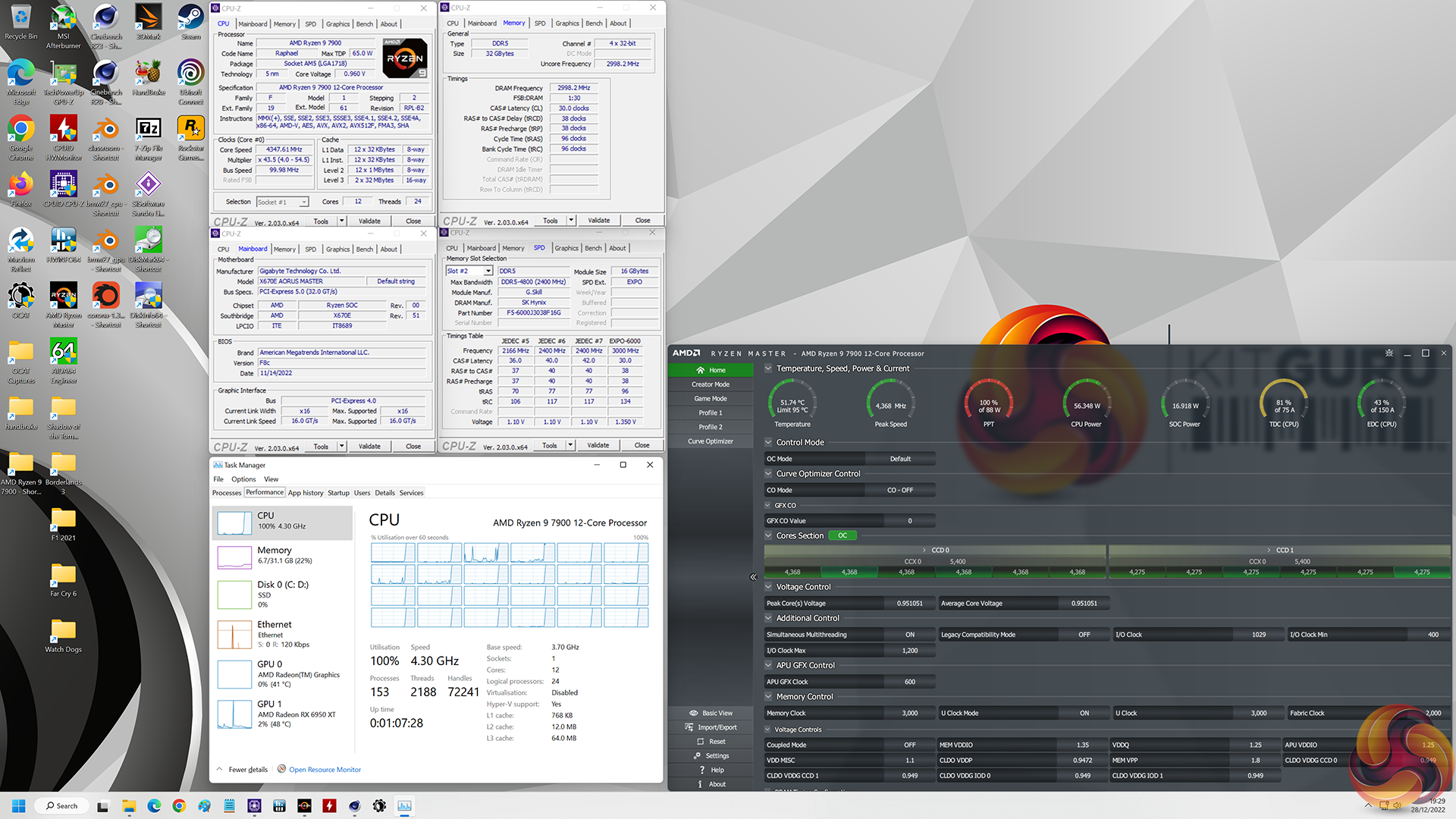The height and width of the screenshot is (819, 1456).
Task: Click Open Resource Monitor link
Action: tap(325, 770)
